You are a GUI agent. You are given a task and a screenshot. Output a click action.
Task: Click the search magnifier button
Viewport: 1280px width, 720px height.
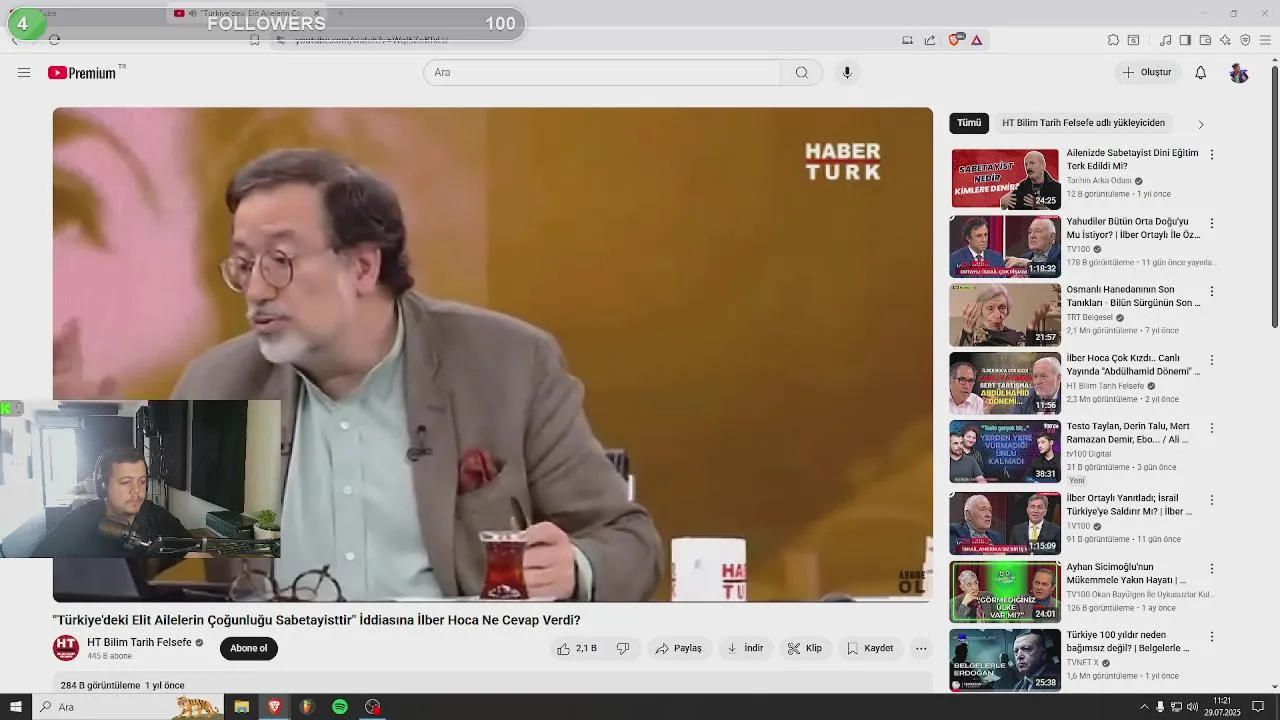pyautogui.click(x=802, y=72)
